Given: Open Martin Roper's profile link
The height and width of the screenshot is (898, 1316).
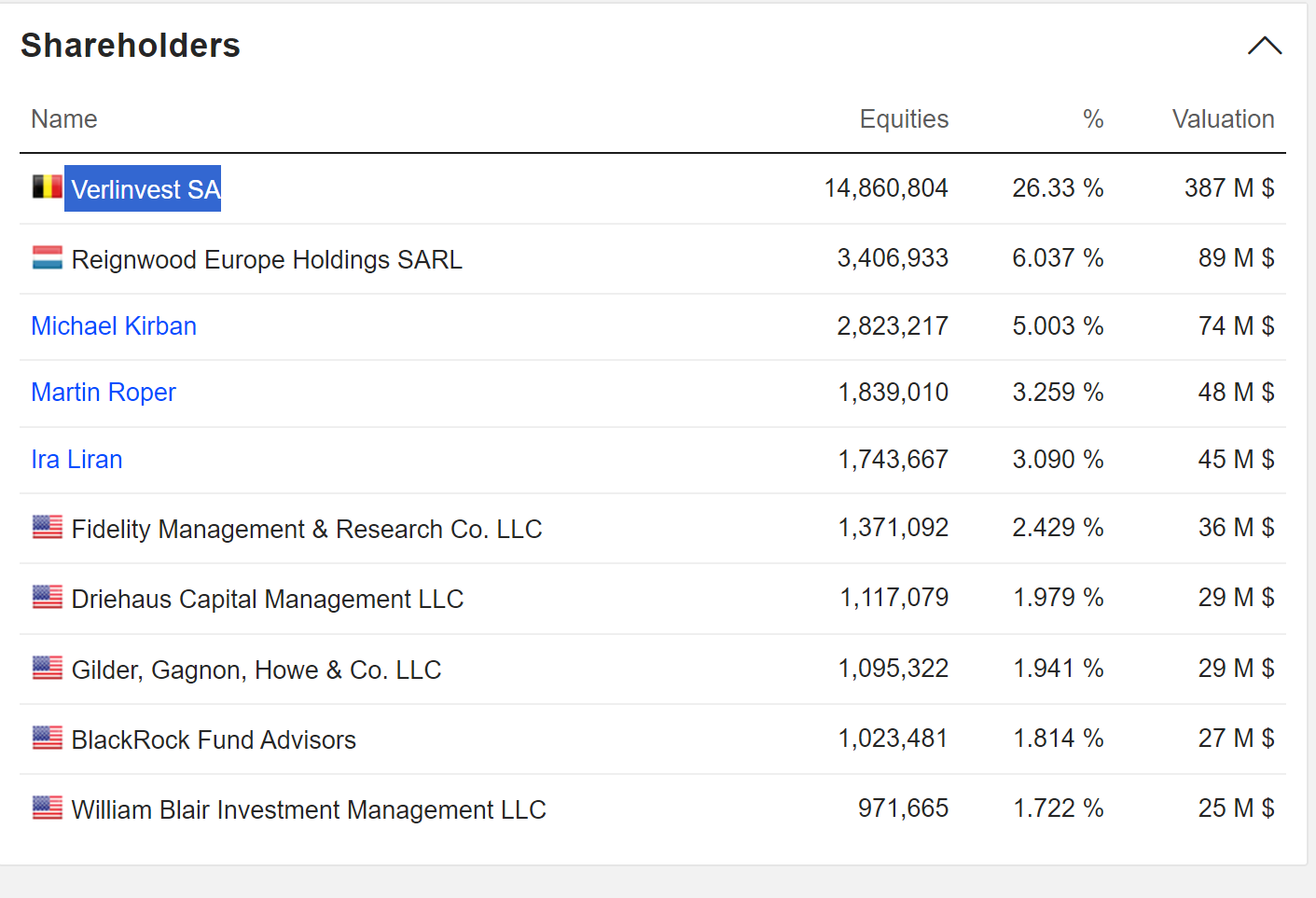Looking at the screenshot, I should point(104,392).
